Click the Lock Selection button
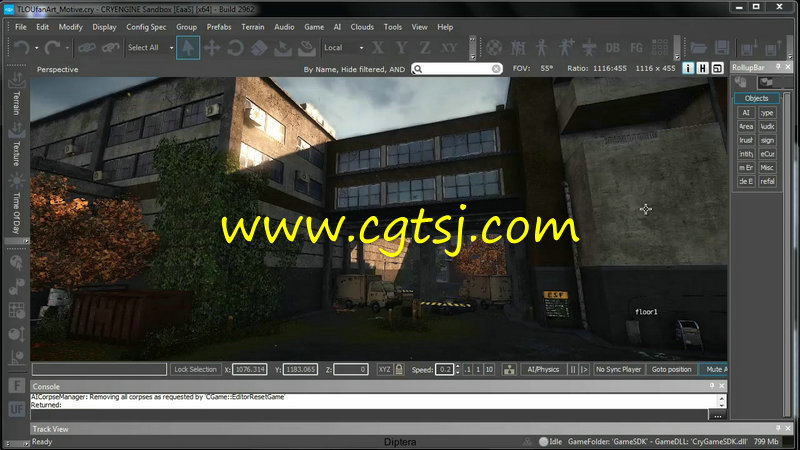This screenshot has width=800, height=450. (x=195, y=369)
